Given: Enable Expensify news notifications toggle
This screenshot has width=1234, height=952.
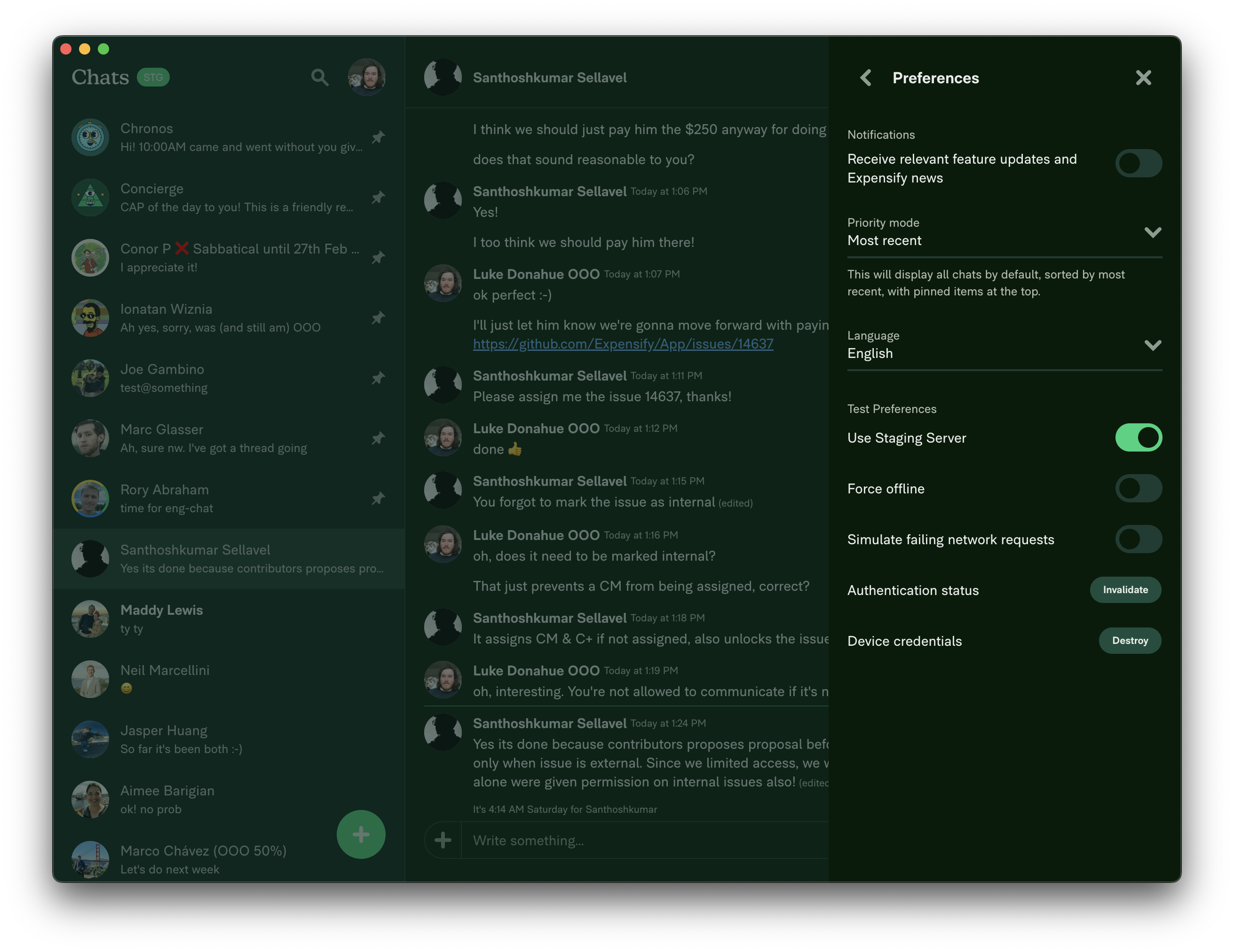Looking at the screenshot, I should point(1138,164).
